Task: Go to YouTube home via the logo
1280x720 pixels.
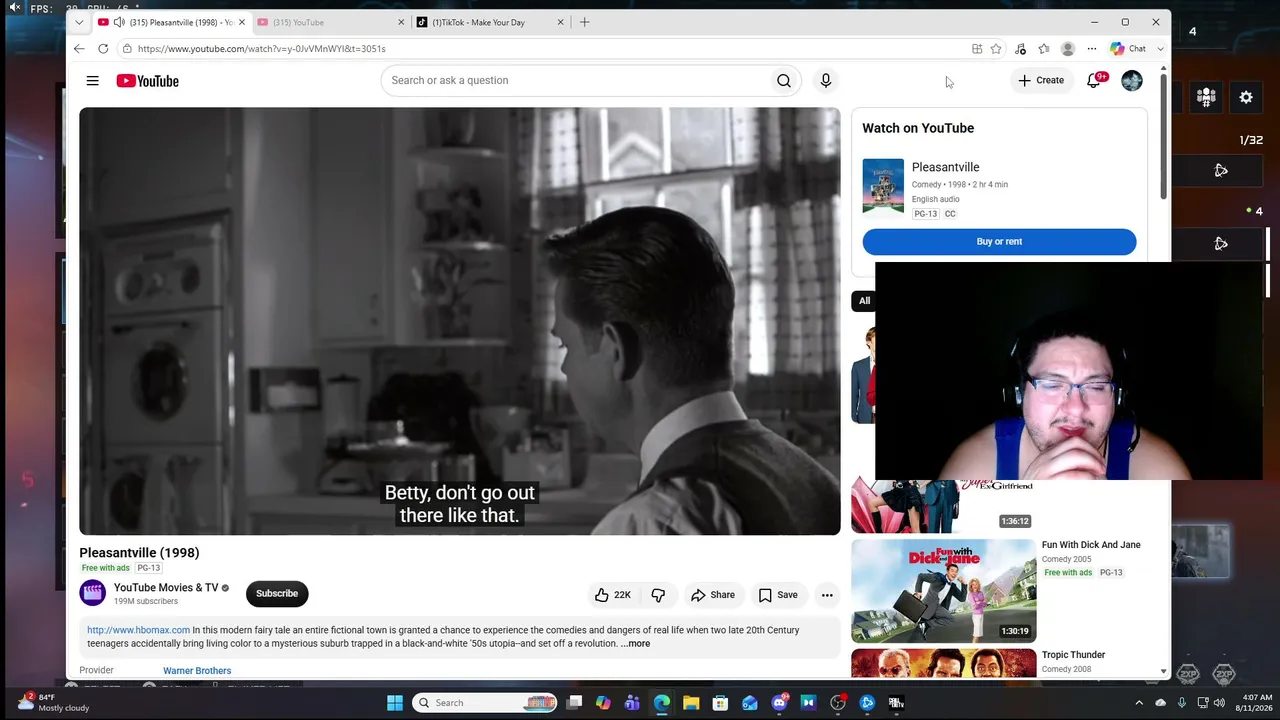Action: [147, 81]
